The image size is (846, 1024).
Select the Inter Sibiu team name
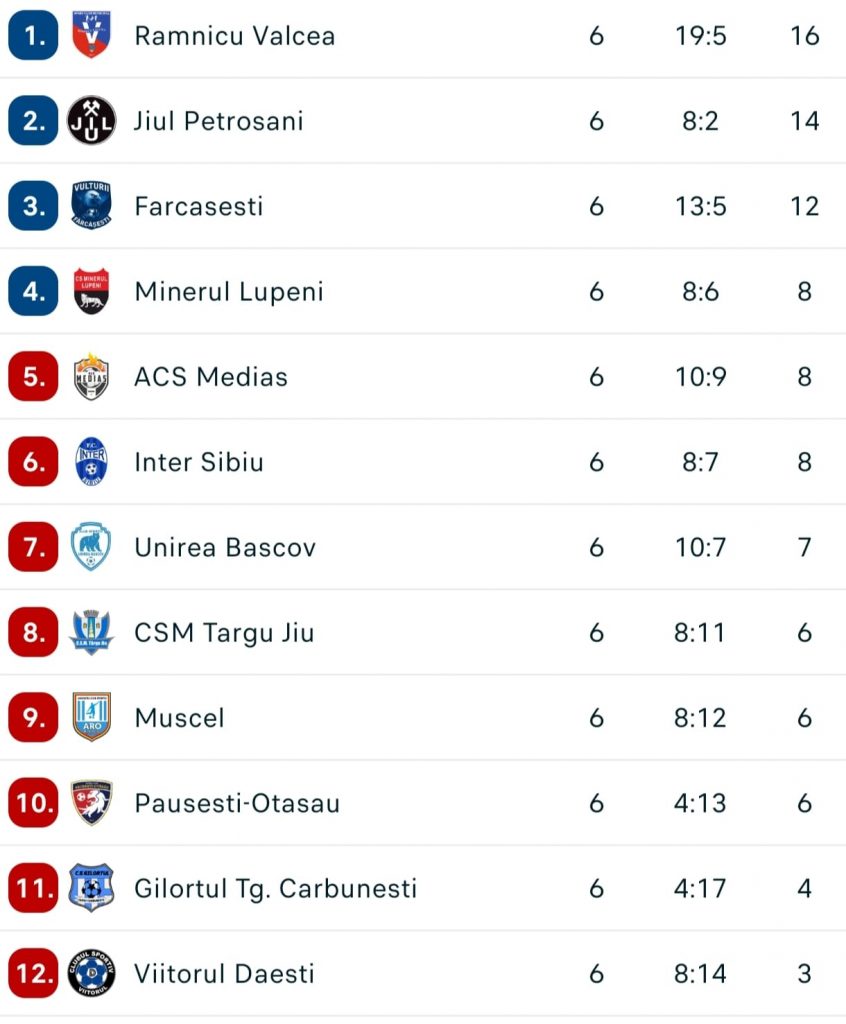[x=199, y=462]
